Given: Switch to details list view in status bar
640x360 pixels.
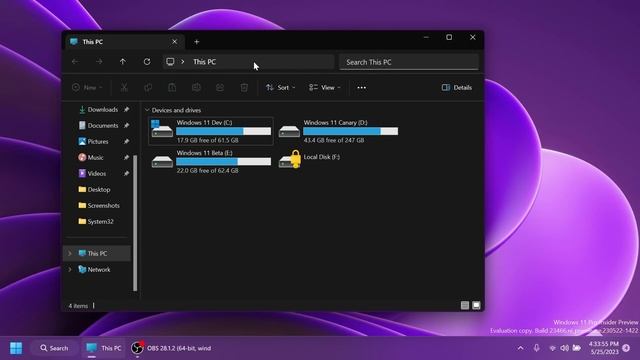Looking at the screenshot, I should pyautogui.click(x=465, y=305).
